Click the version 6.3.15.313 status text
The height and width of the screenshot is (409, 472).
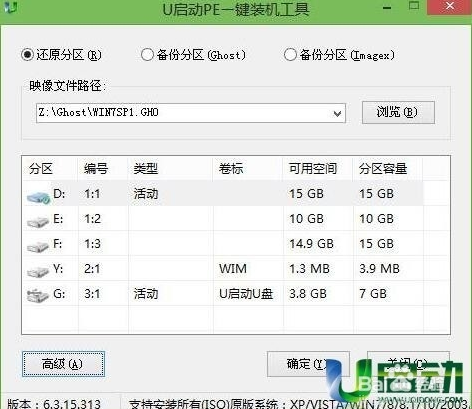[54, 404]
